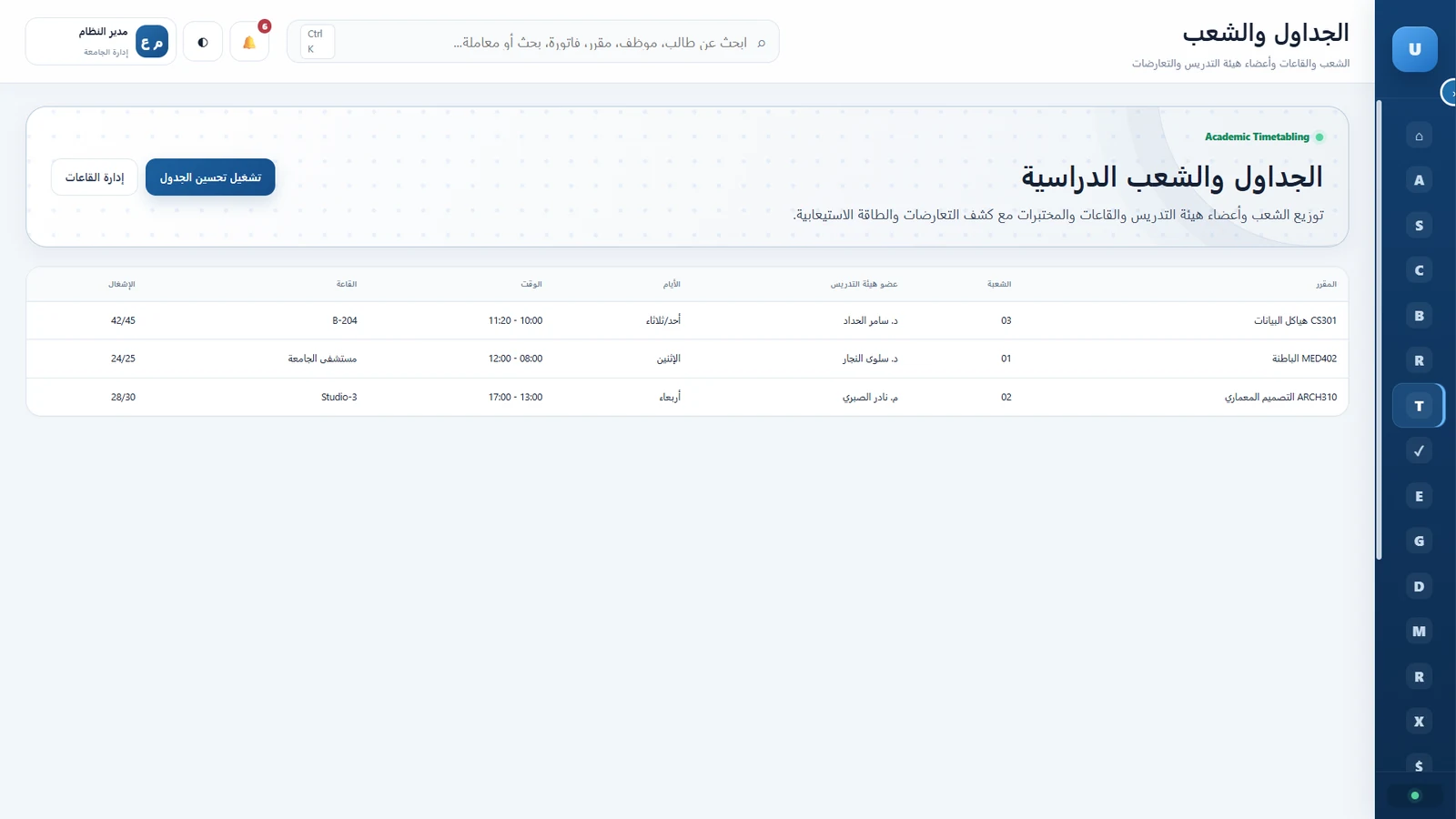Viewport: 1456px width, 819px height.
Task: Open the M module in sidebar
Action: (x=1419, y=631)
